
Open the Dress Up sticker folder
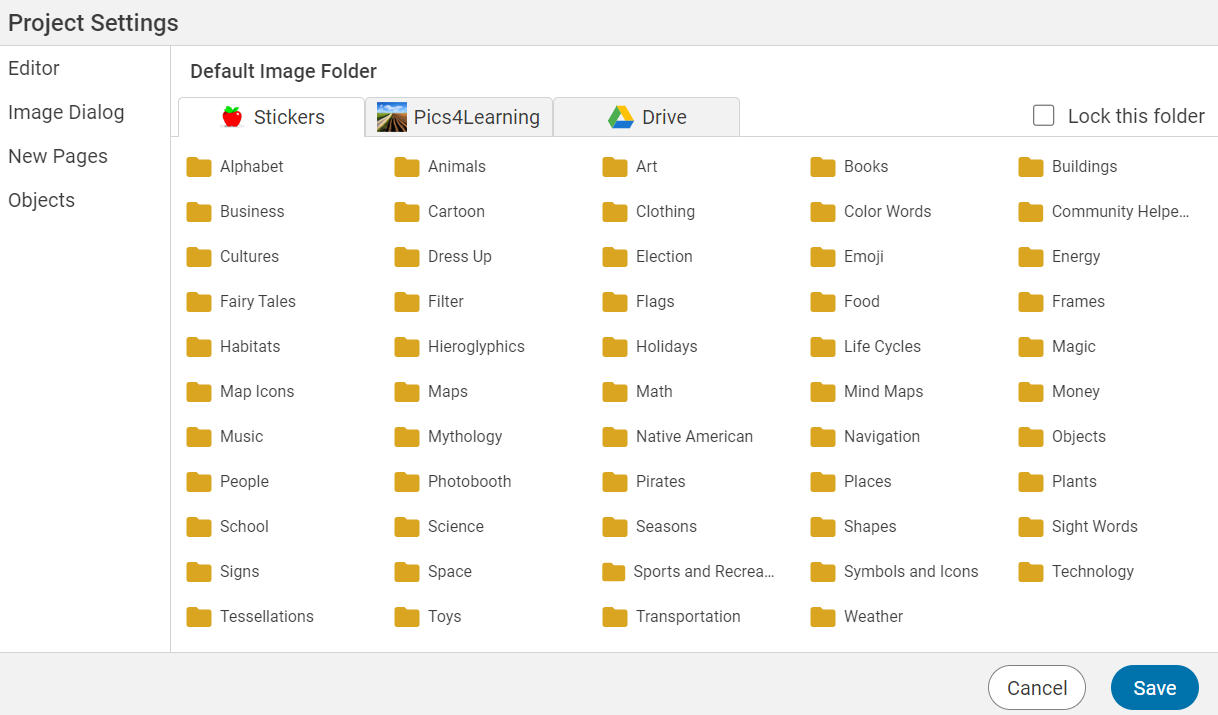[x=457, y=256]
